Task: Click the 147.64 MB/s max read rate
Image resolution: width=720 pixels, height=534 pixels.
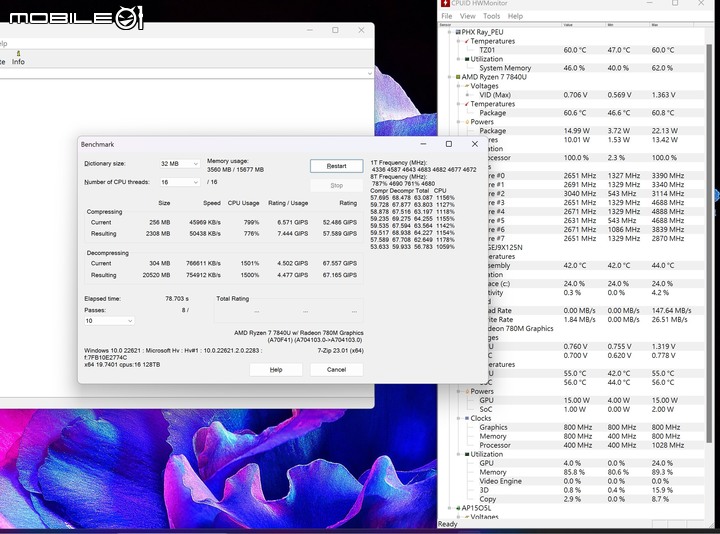Action: pos(671,311)
